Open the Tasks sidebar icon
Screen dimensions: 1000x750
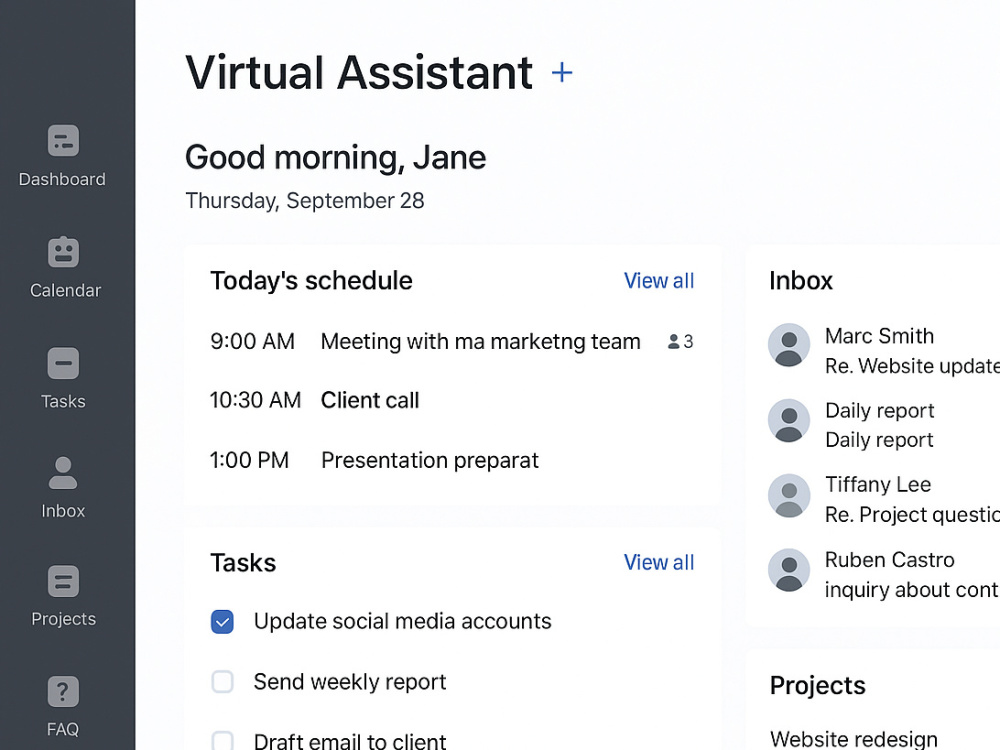pos(63,364)
